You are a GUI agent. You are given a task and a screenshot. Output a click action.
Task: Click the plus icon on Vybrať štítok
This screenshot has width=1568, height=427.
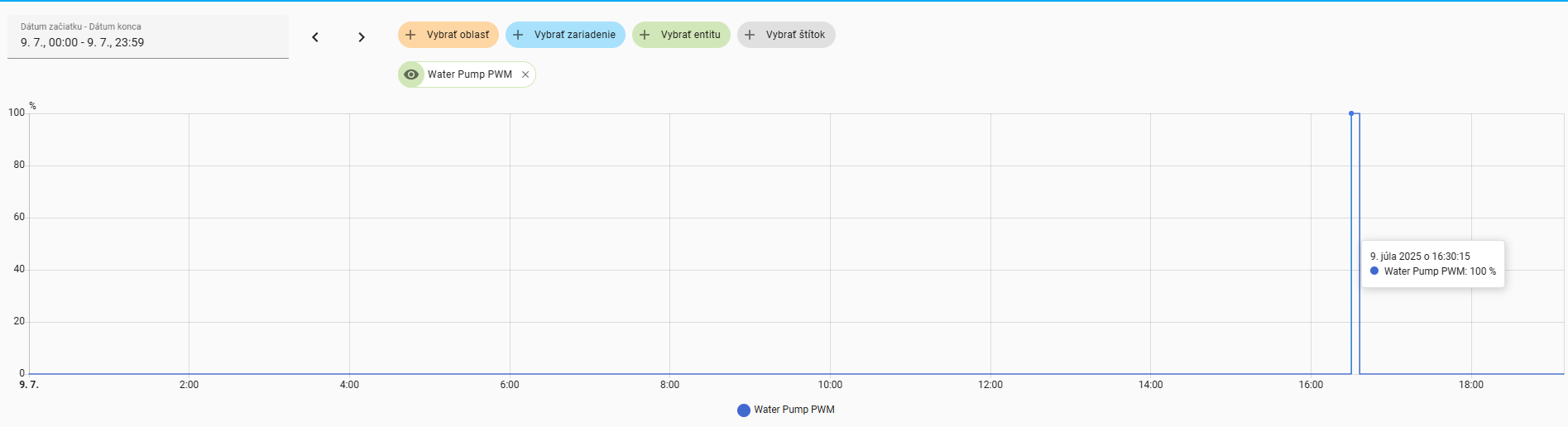[x=750, y=35]
